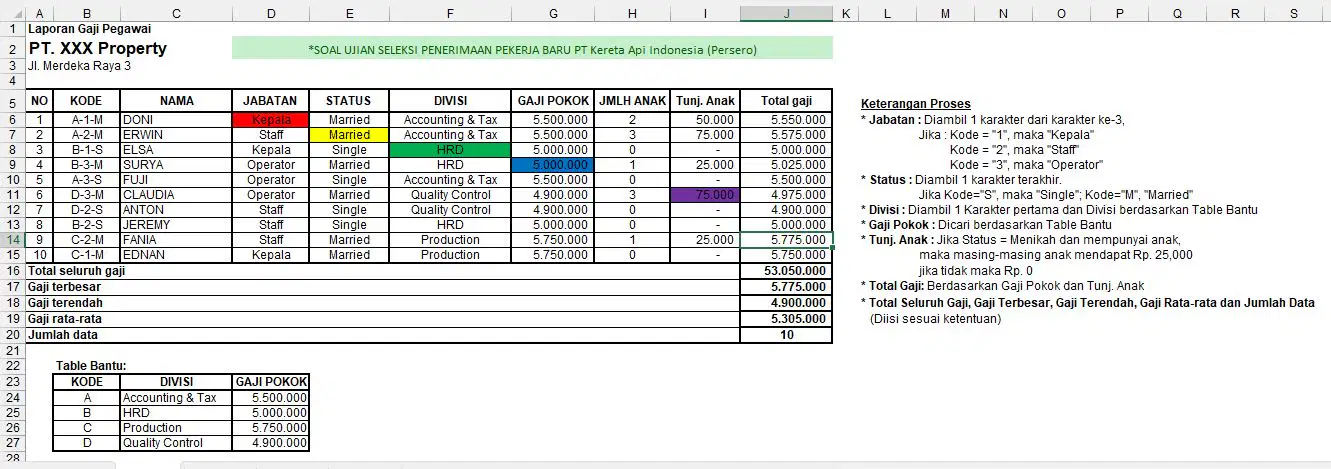1331x469 pixels.
Task: Click the Gaji rata-rata label
Action: point(65,319)
